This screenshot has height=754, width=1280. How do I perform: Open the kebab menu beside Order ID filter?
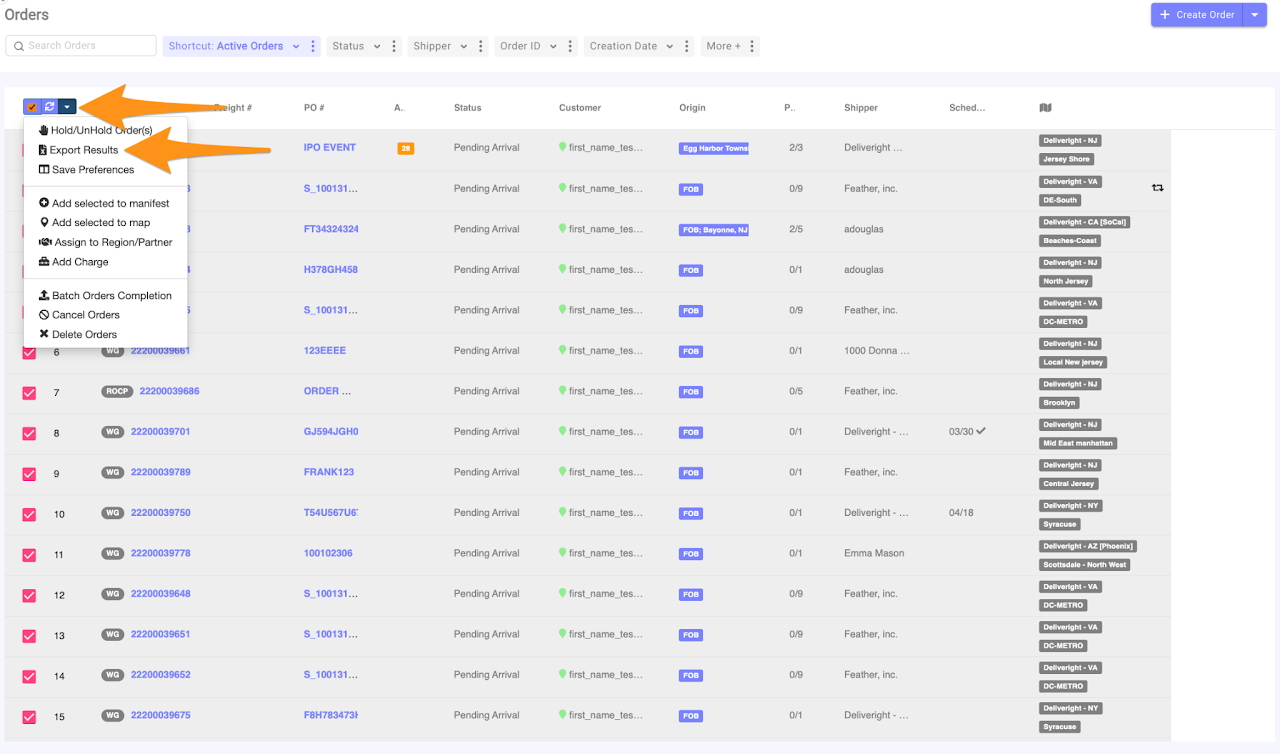(571, 46)
